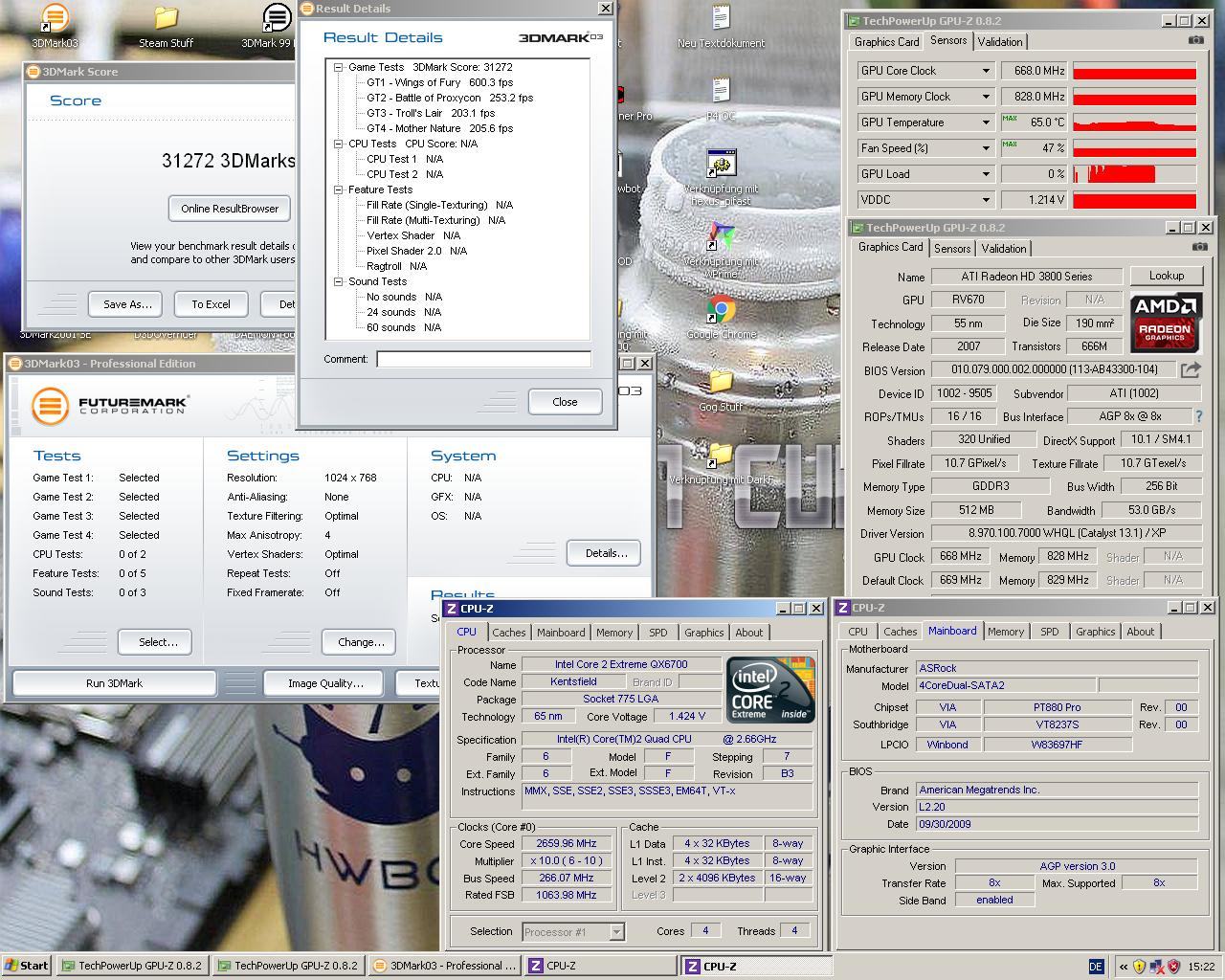Open the GPU Temperature sensor dropdown
Viewport: 1225px width, 980px height.
point(986,122)
